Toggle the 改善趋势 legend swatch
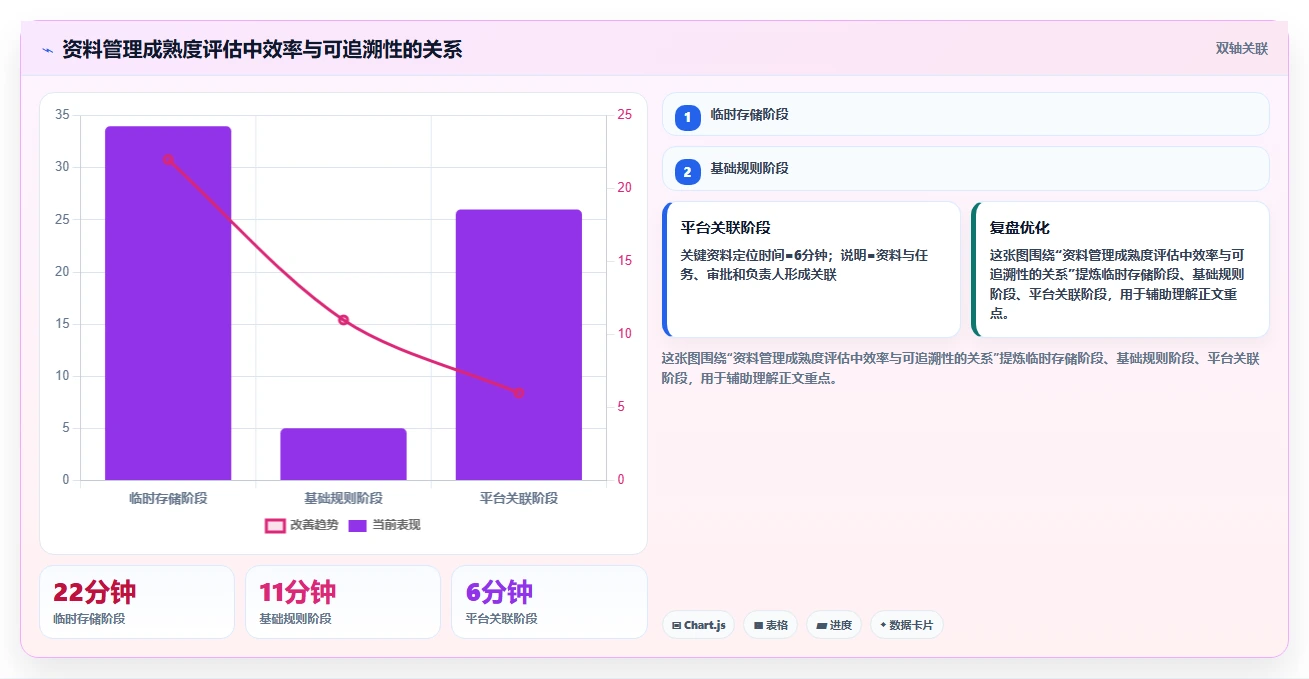Viewport: 1309px width, 679px height. pos(275,525)
